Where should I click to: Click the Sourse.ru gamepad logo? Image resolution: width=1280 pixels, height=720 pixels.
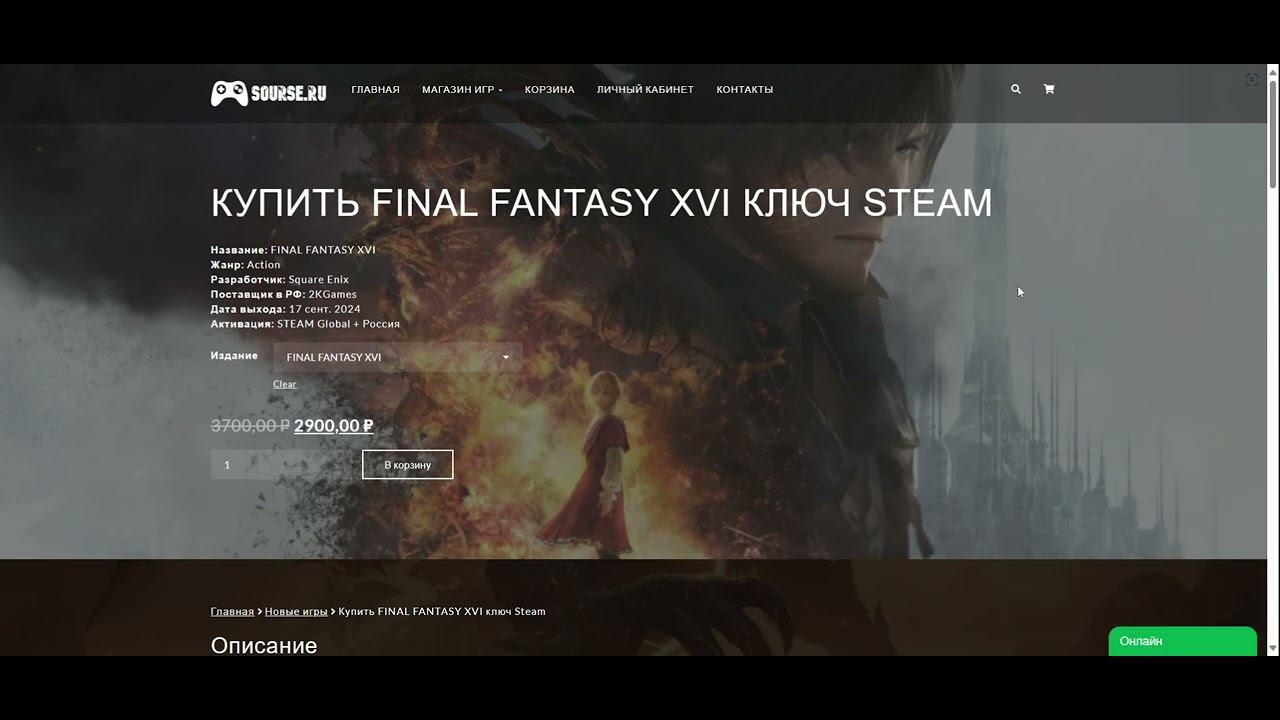(x=268, y=92)
